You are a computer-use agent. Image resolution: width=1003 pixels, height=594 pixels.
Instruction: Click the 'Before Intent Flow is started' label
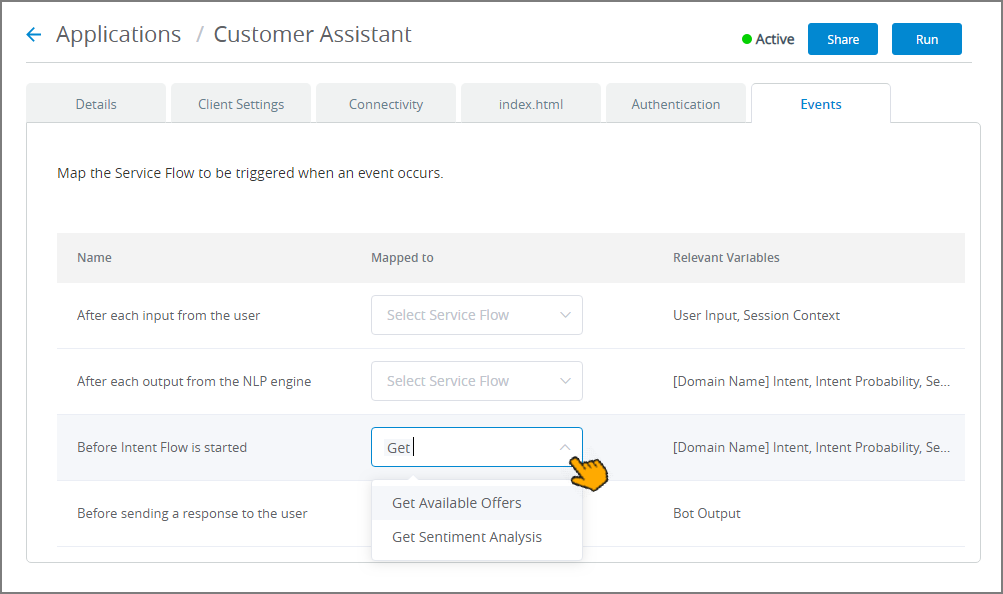(162, 448)
